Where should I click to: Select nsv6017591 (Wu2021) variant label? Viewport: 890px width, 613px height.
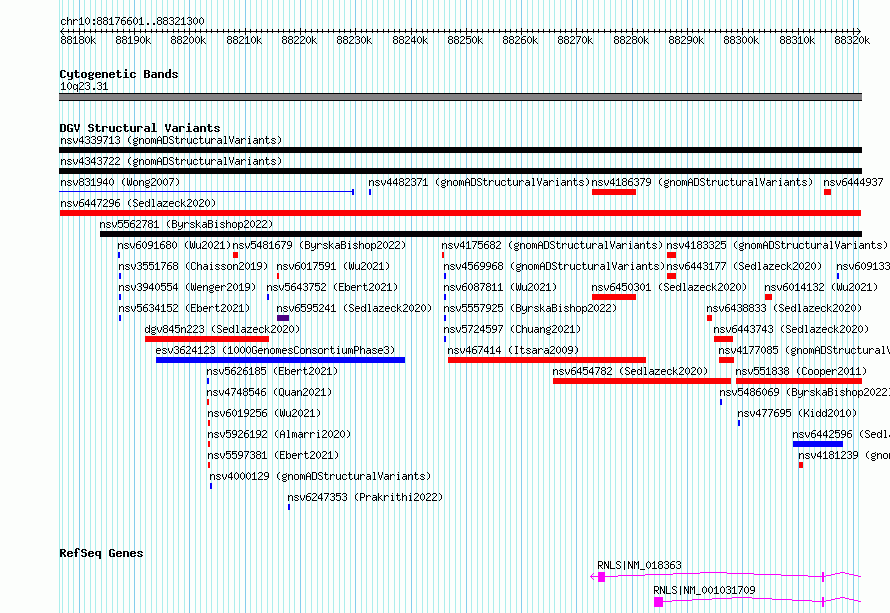(333, 266)
